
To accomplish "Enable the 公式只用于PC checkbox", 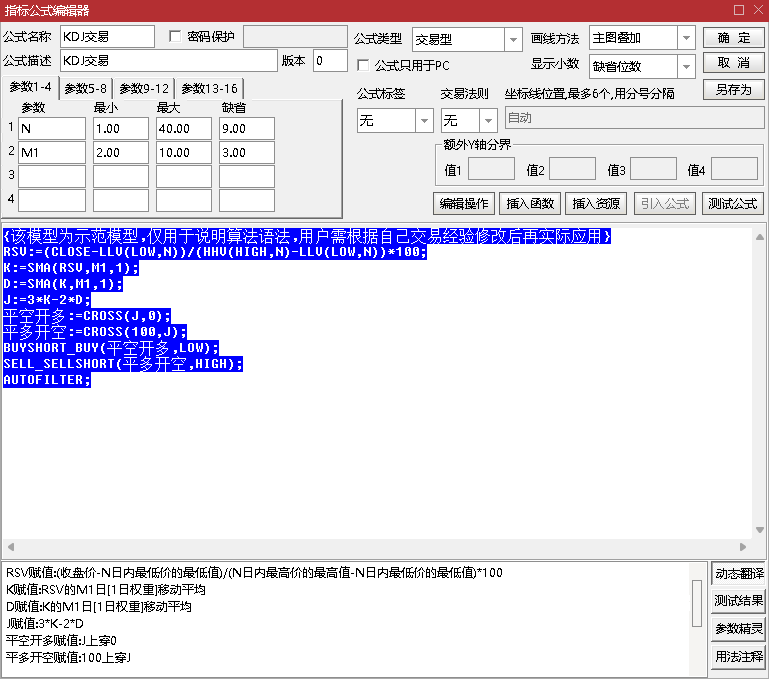I will (x=363, y=65).
